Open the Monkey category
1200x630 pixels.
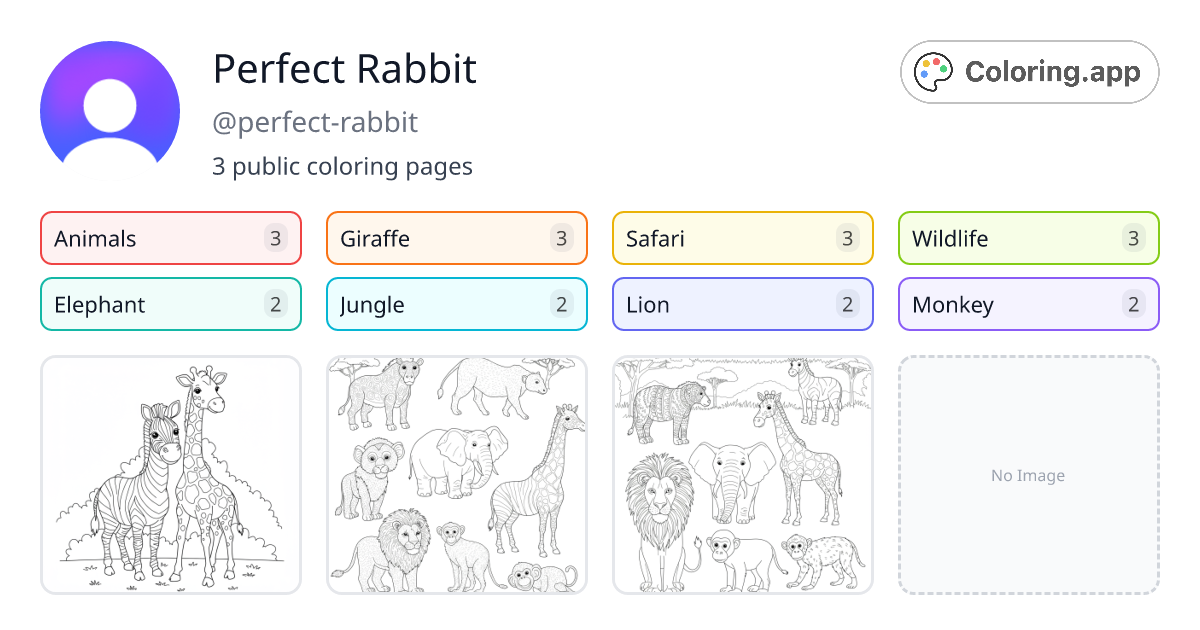1028,304
